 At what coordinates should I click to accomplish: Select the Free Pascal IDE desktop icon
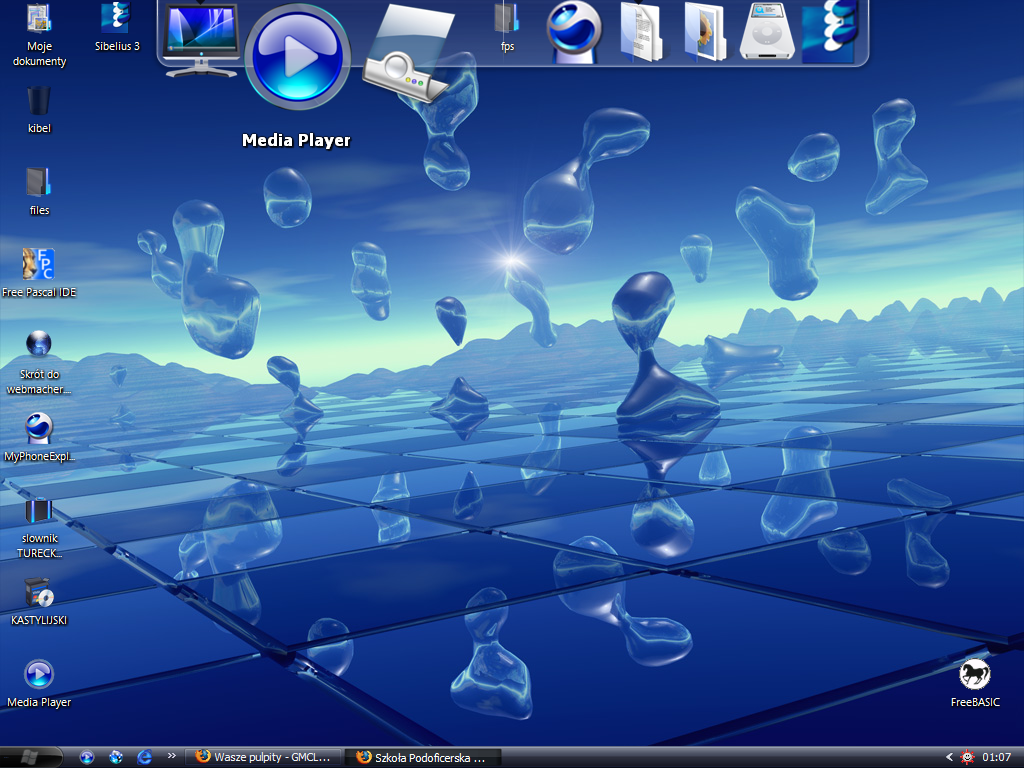[x=38, y=271]
